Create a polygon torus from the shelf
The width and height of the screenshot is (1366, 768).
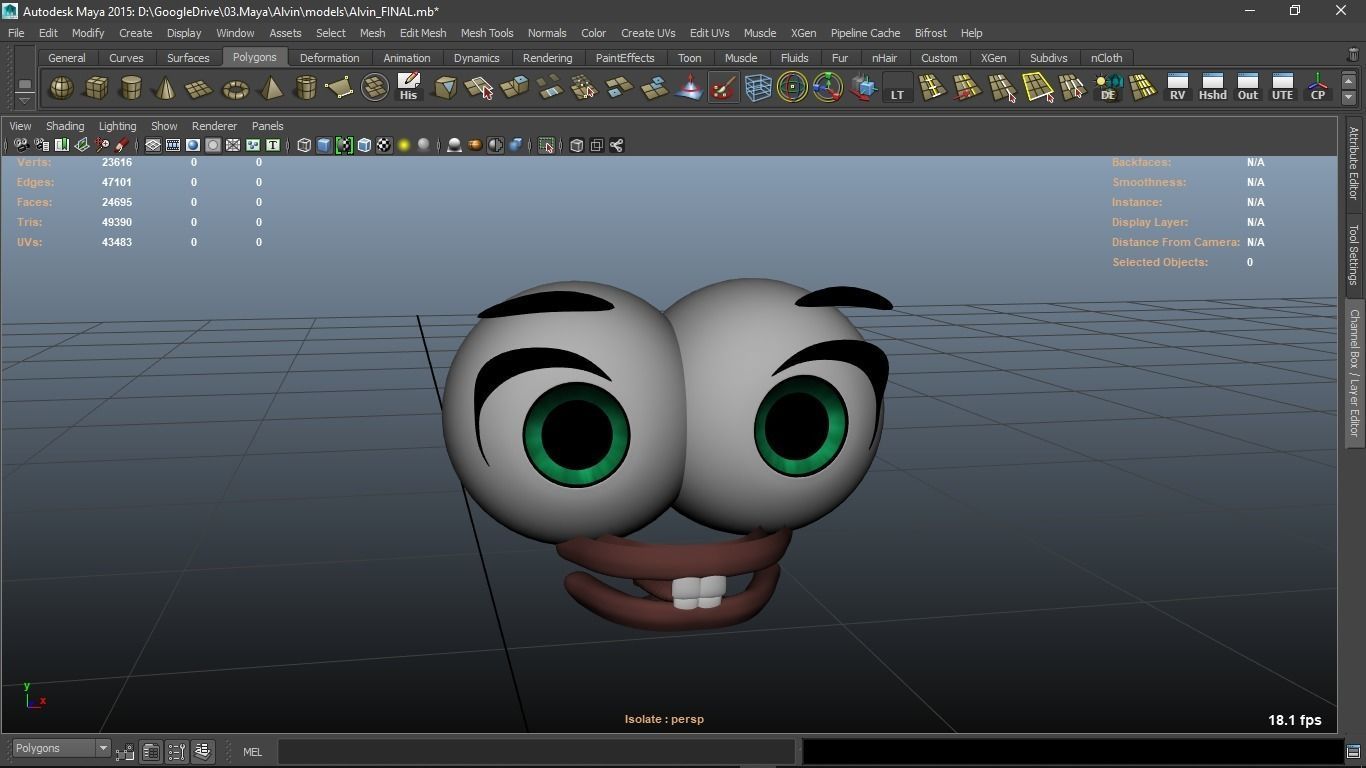235,88
